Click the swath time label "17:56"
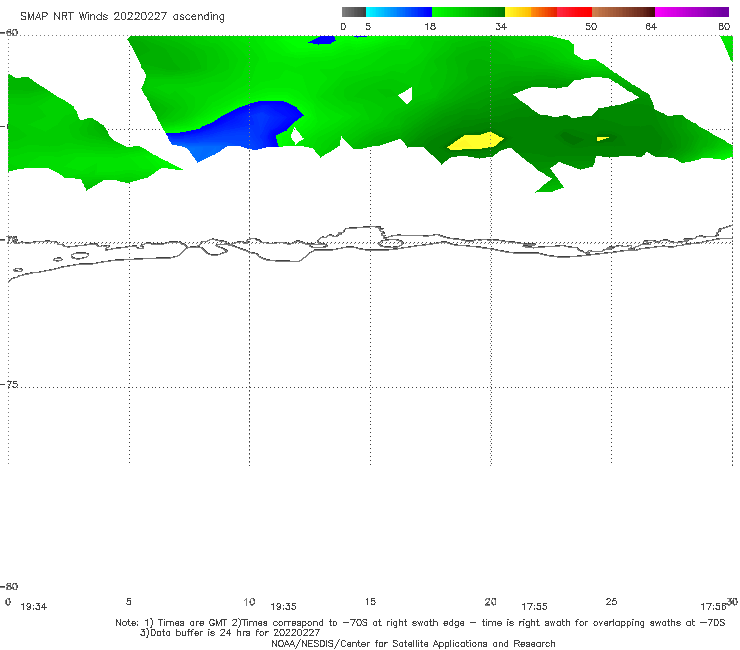Screen dimensions: 740x650 (x=713, y=607)
